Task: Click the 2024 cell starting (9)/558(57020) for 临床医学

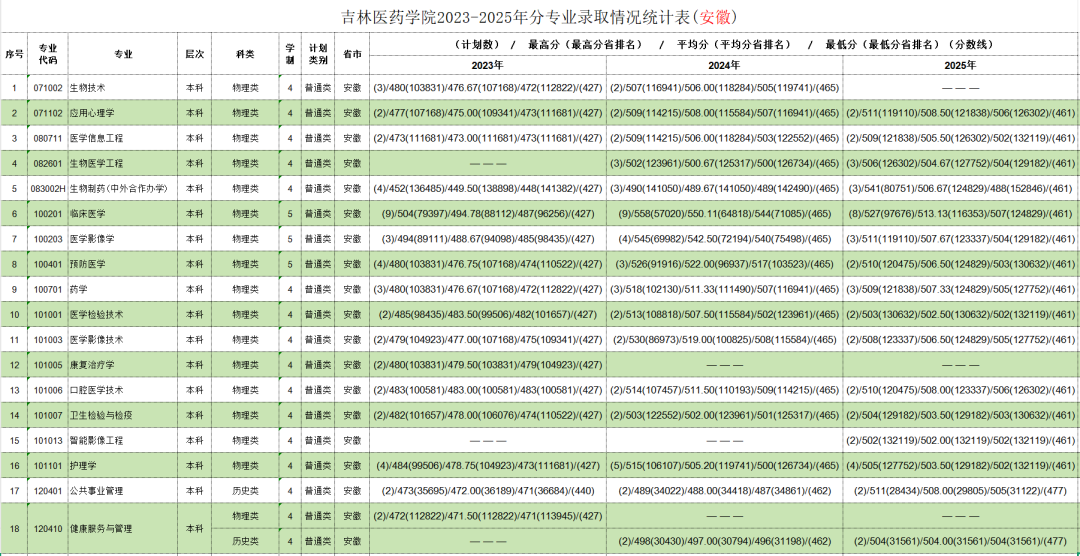Action: point(724,214)
